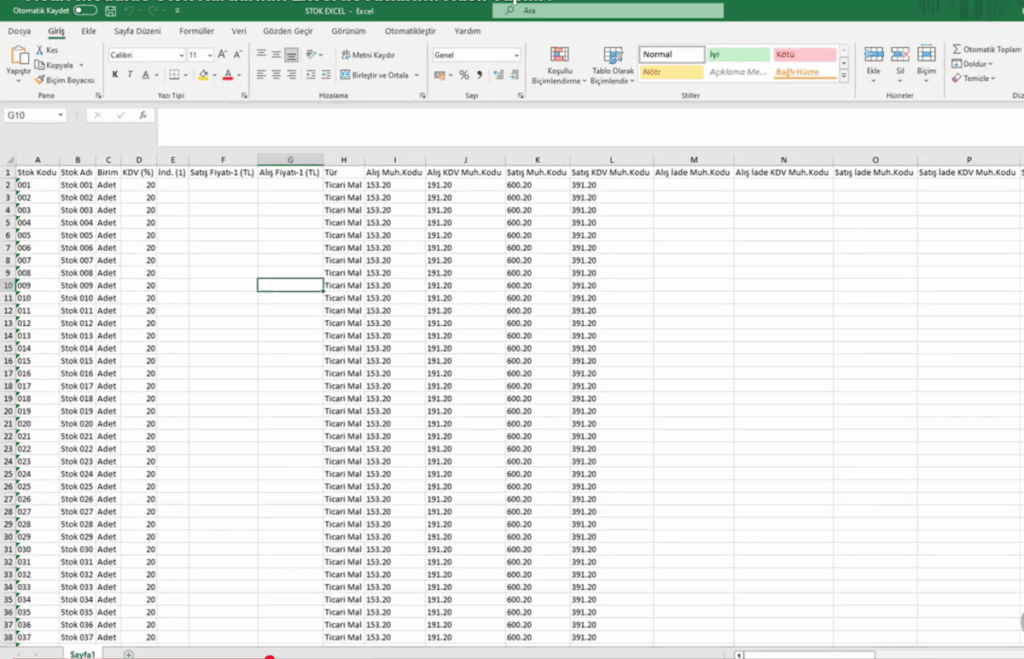Align text left icon
This screenshot has height=659, width=1024.
pos(261,75)
